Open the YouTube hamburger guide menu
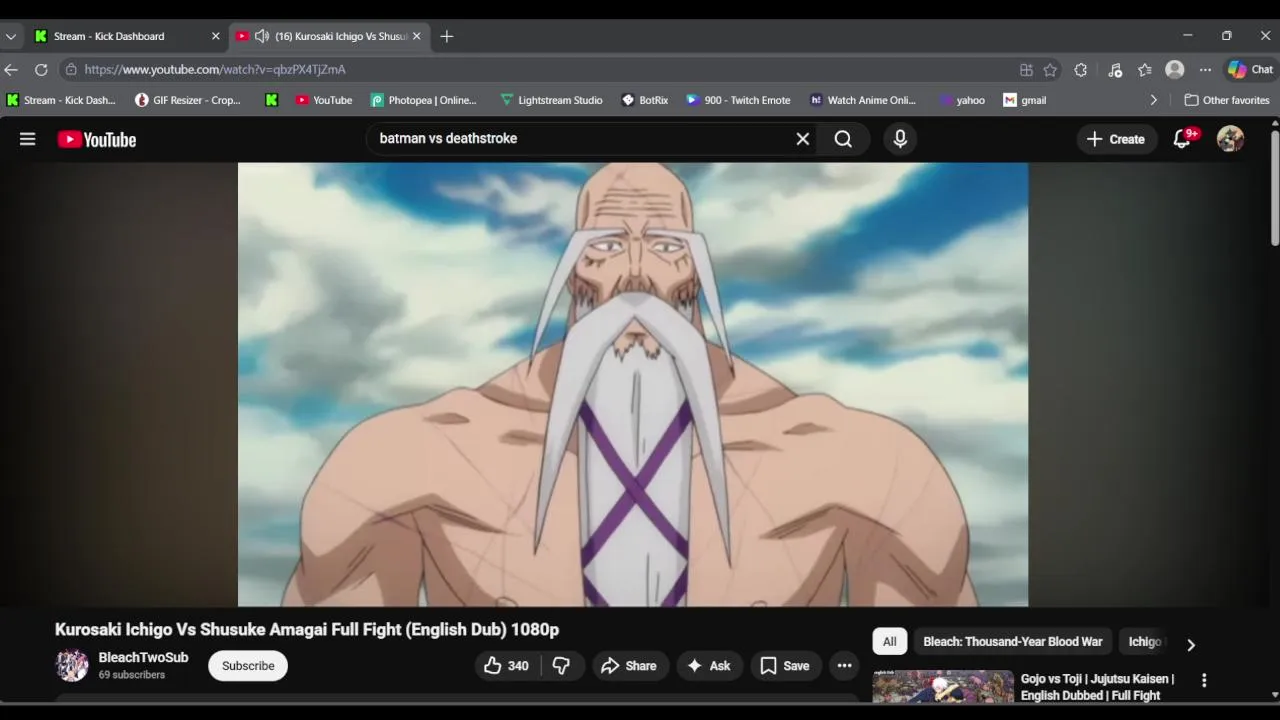The image size is (1280, 720). (27, 139)
